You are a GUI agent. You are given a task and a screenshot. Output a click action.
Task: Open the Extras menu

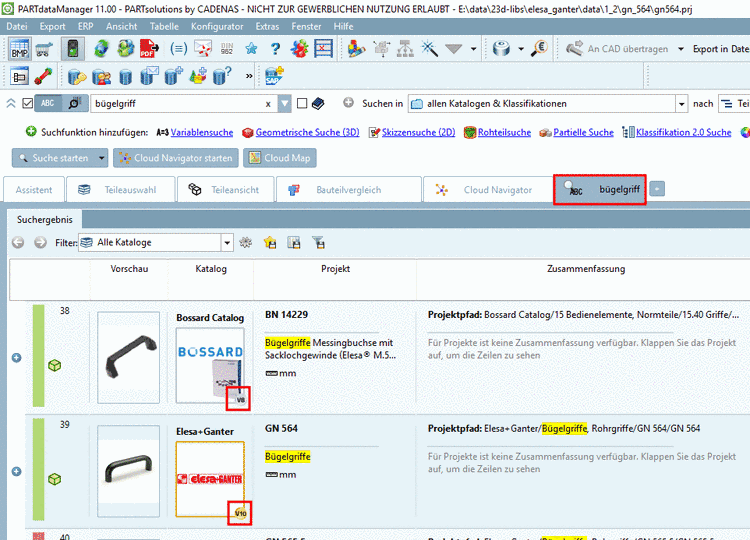[x=267, y=26]
